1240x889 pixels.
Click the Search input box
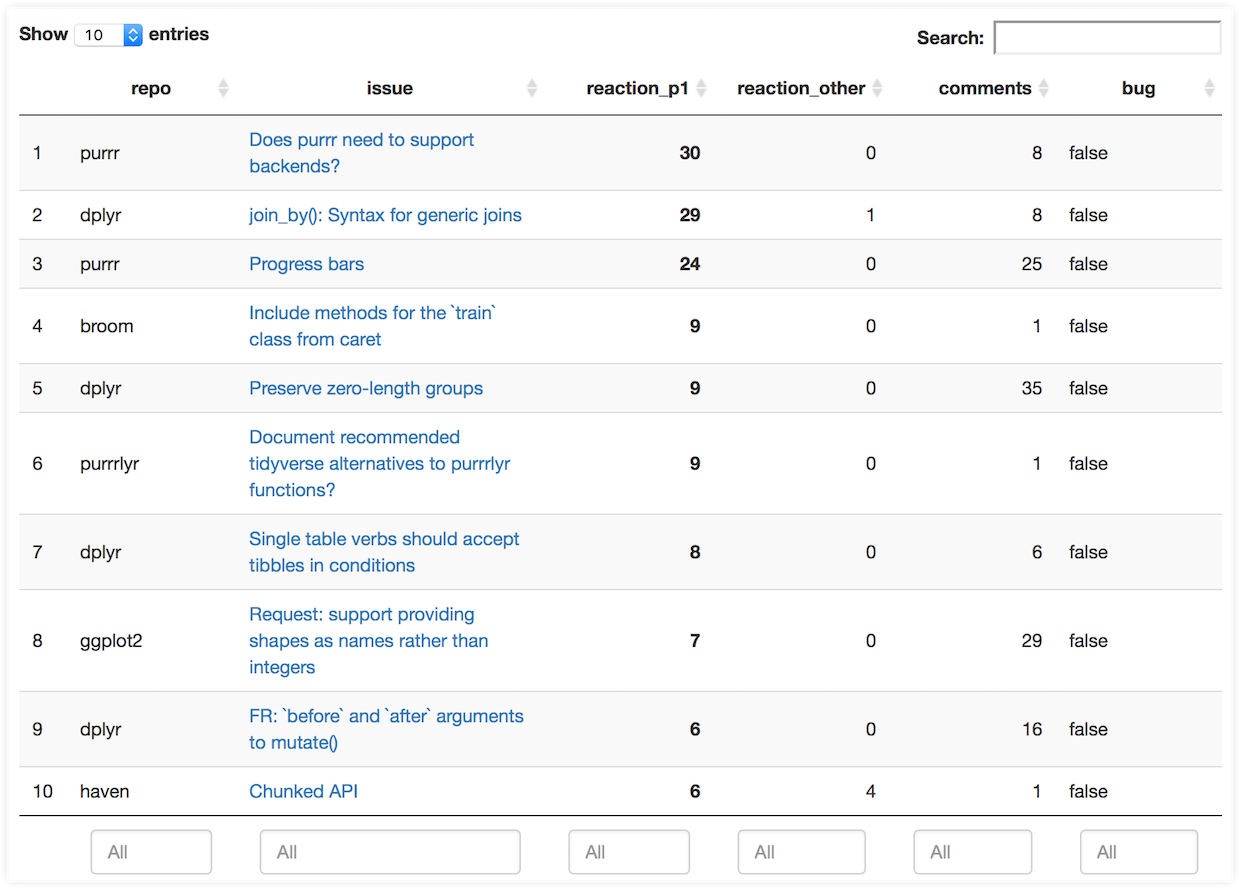point(1107,38)
